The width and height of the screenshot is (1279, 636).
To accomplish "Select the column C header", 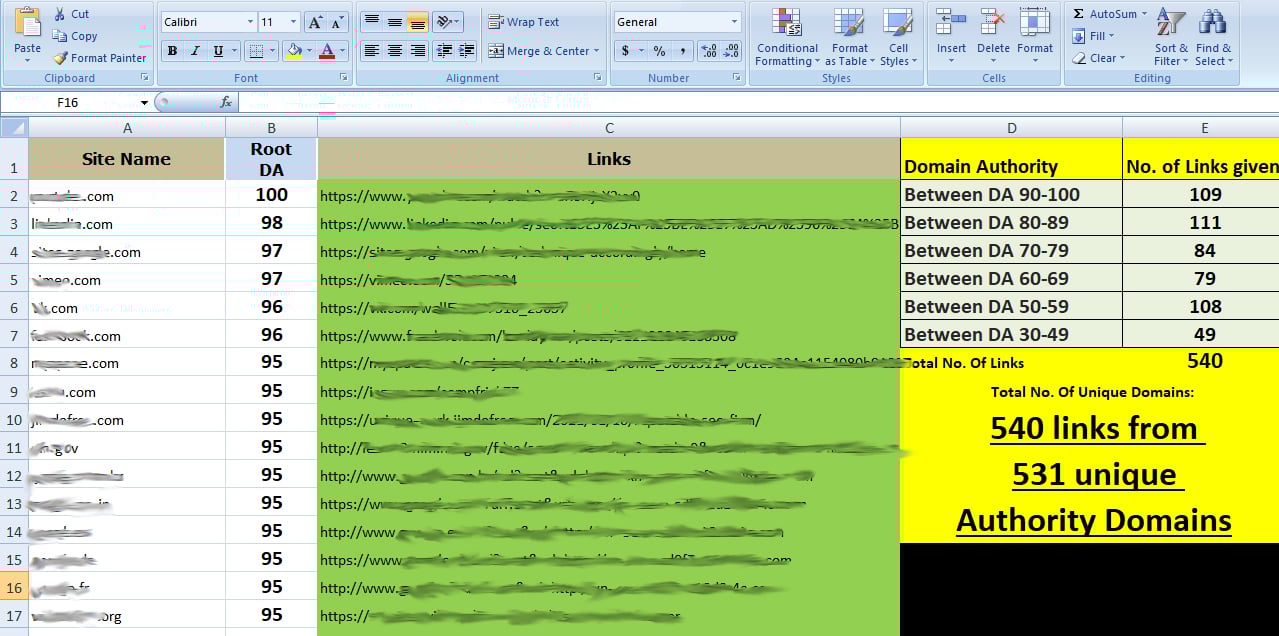I will click(609, 128).
